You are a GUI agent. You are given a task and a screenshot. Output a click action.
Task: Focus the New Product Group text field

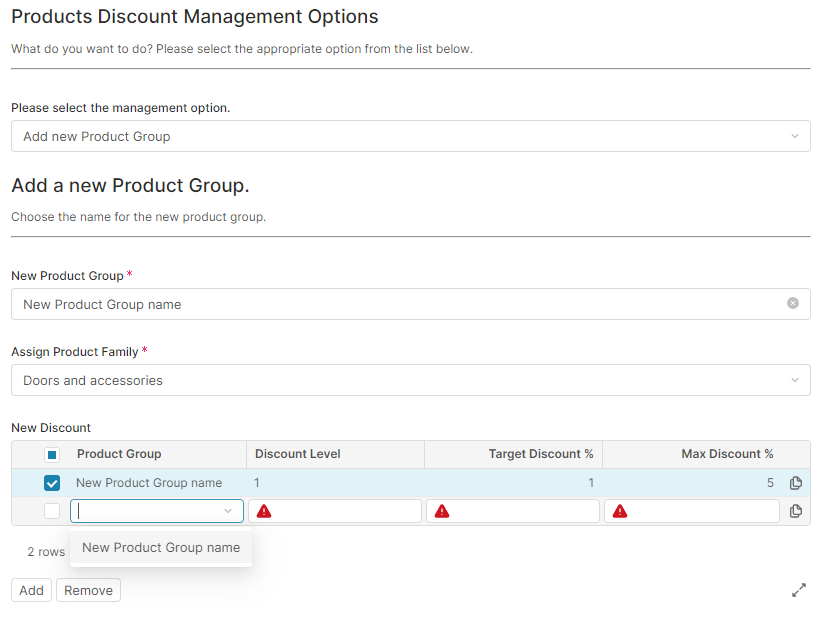tap(411, 304)
